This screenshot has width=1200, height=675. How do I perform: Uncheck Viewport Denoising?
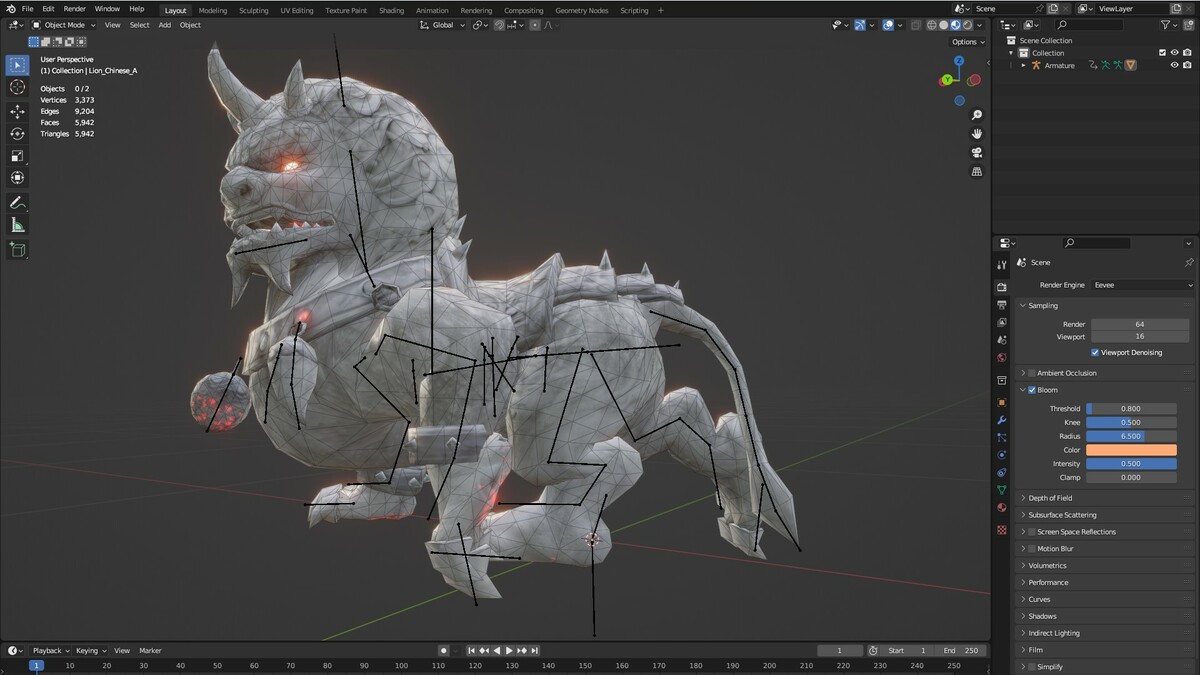(1095, 353)
